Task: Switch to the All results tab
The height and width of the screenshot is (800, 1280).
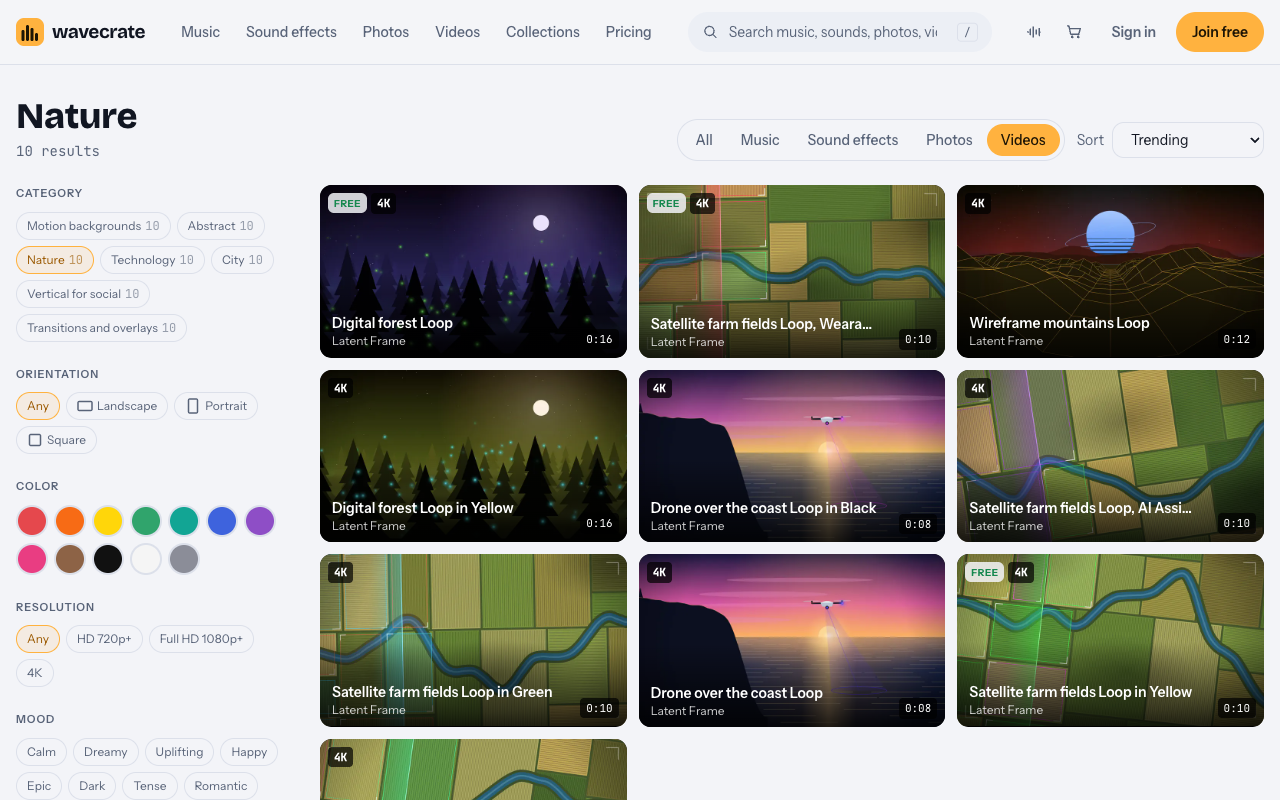Action: (x=704, y=140)
